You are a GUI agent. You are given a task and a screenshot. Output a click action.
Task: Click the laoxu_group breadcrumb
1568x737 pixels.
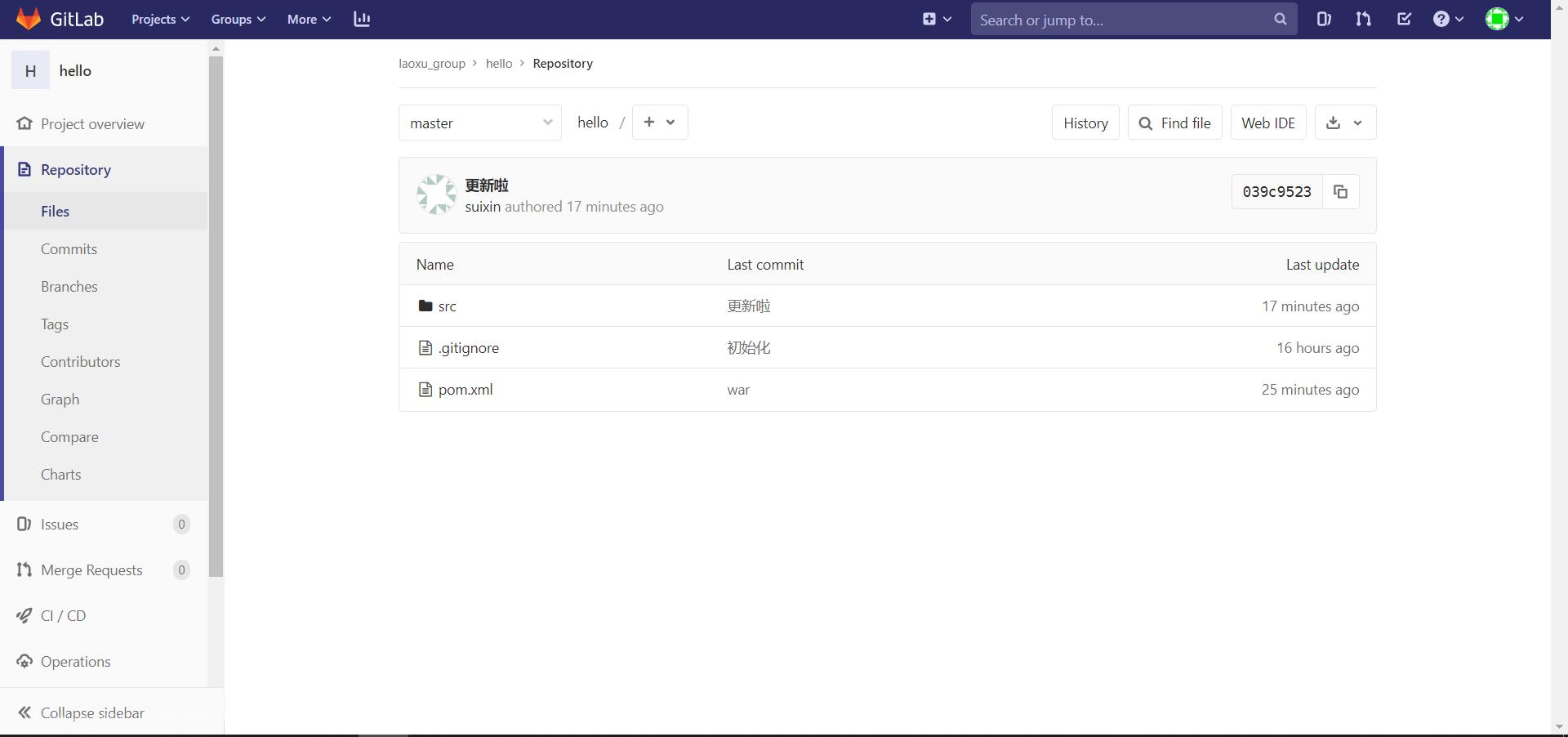(431, 63)
